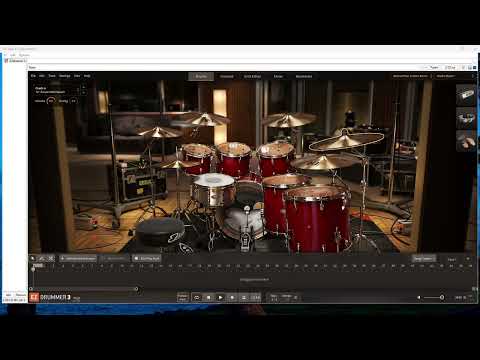Open the Edit menu
This screenshot has width=480, height=360.
tap(42, 76)
